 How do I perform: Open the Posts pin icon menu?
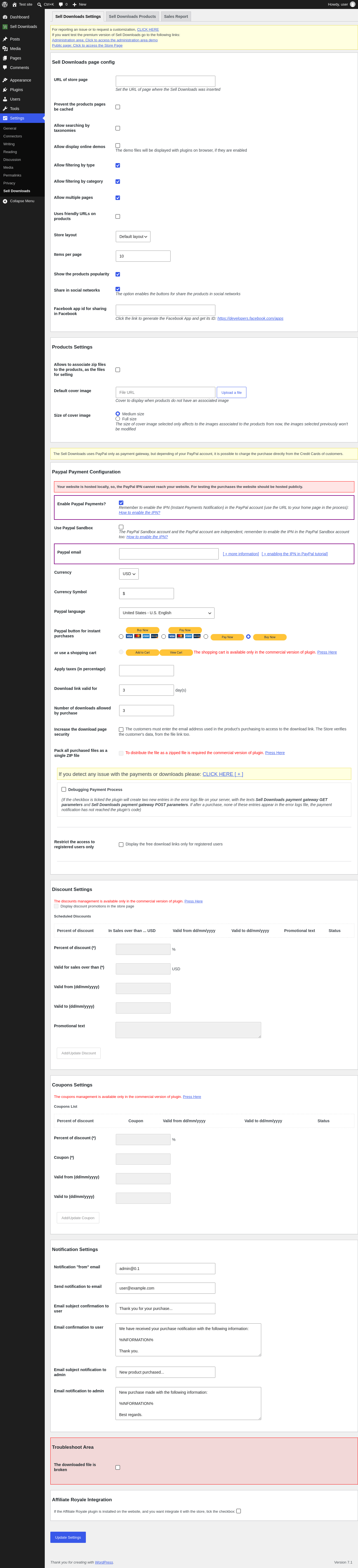(x=5, y=39)
